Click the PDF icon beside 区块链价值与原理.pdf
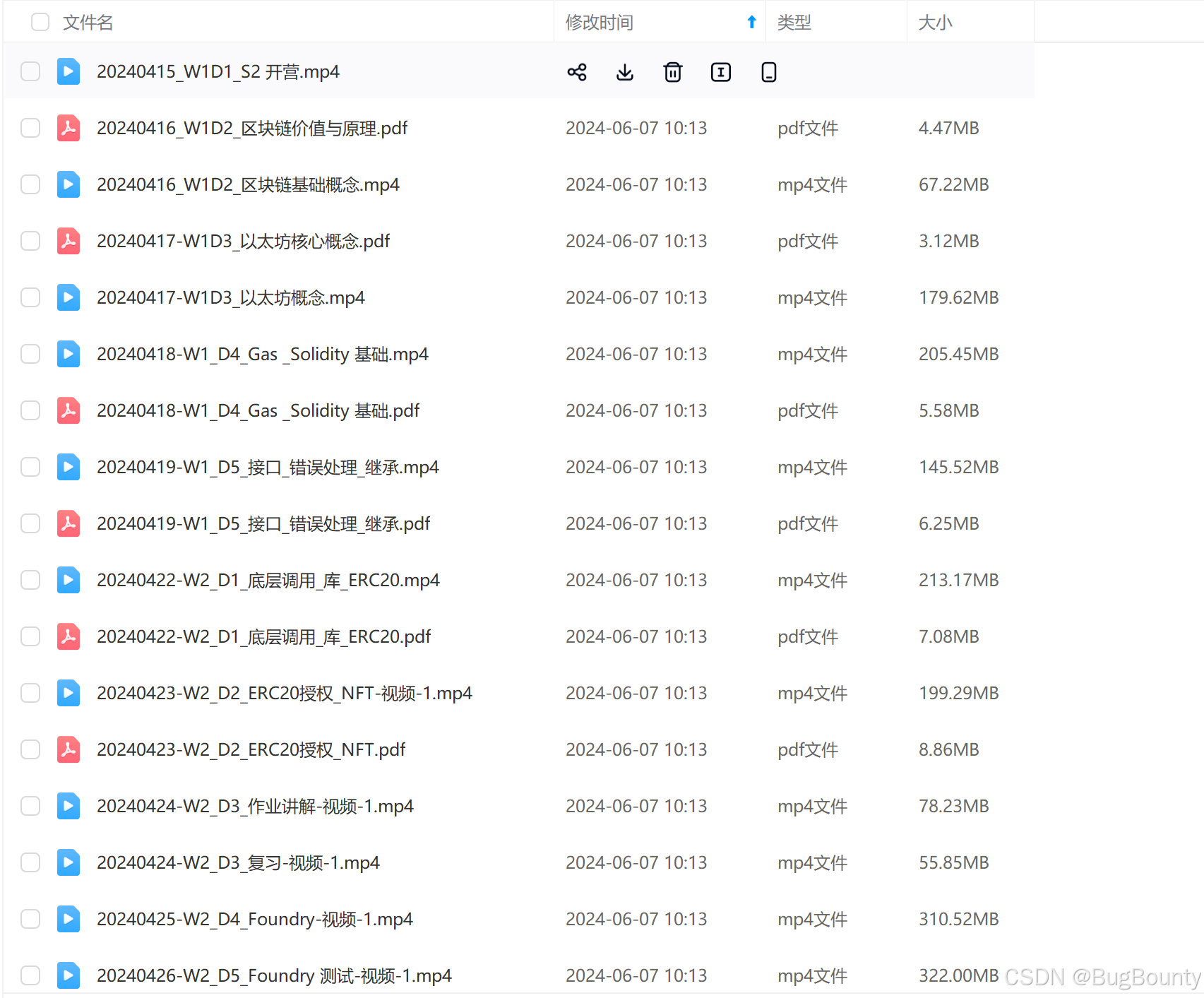The image size is (1204, 998). 68,128
